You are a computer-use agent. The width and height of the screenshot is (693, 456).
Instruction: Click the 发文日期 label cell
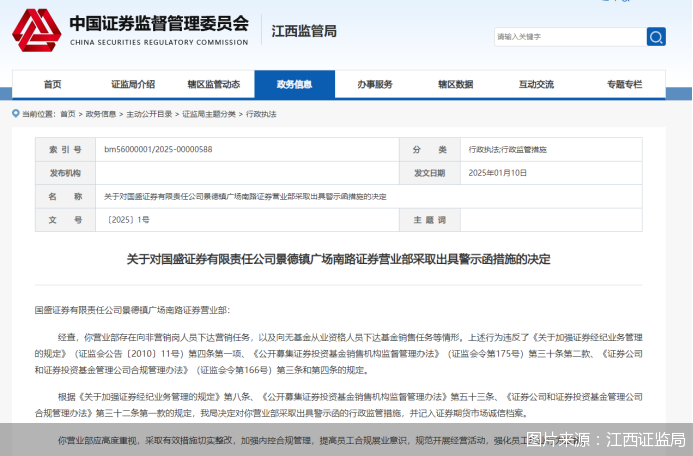coord(430,173)
